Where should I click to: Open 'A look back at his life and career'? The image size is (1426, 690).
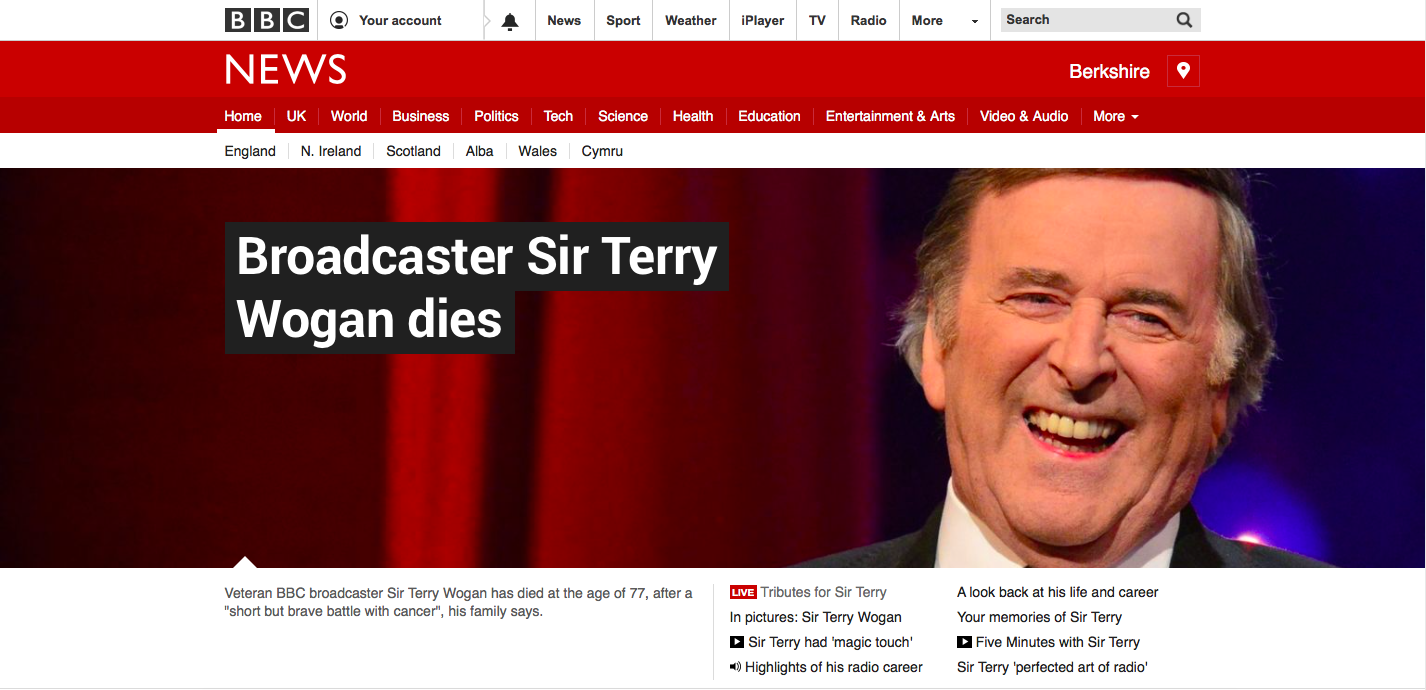[x=1058, y=592]
